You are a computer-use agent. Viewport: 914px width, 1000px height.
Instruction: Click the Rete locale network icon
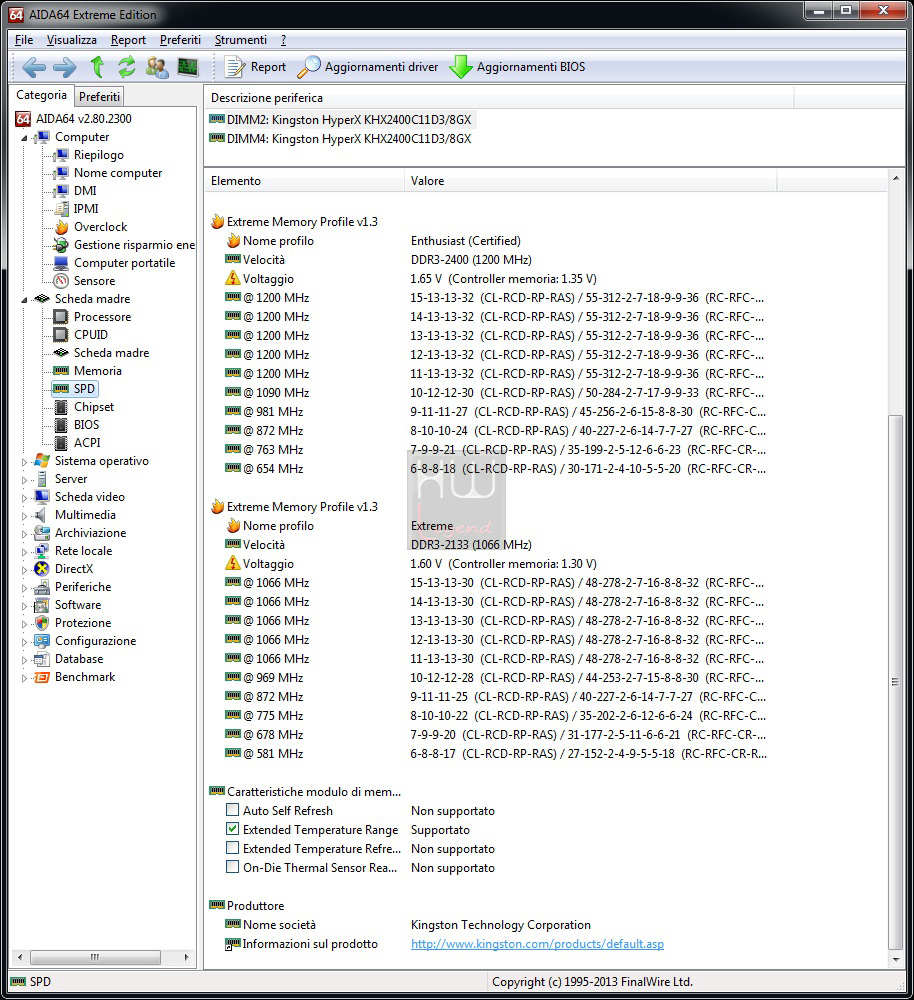coord(42,551)
